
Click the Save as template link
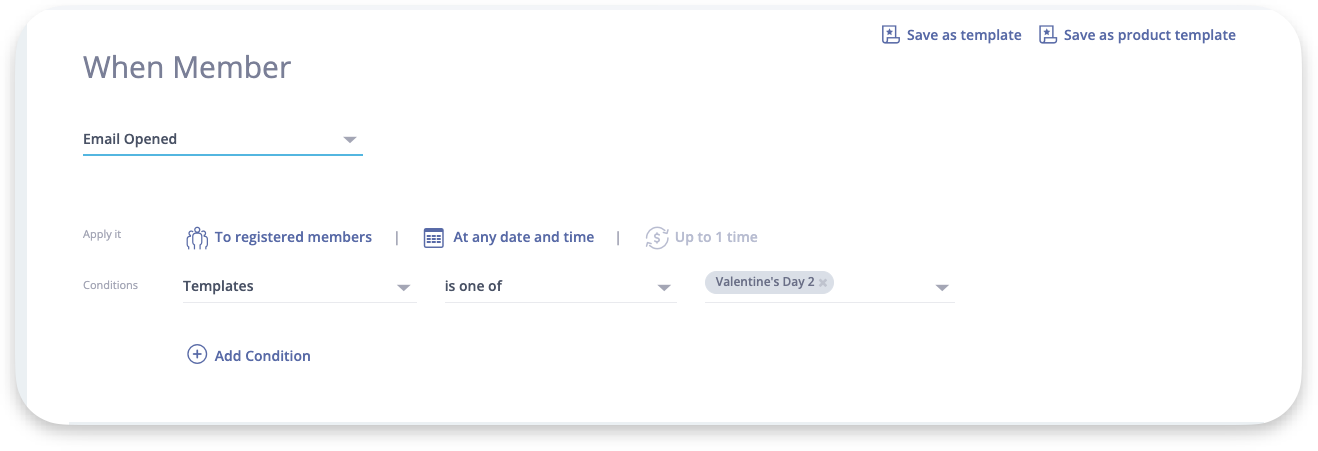[x=963, y=35]
